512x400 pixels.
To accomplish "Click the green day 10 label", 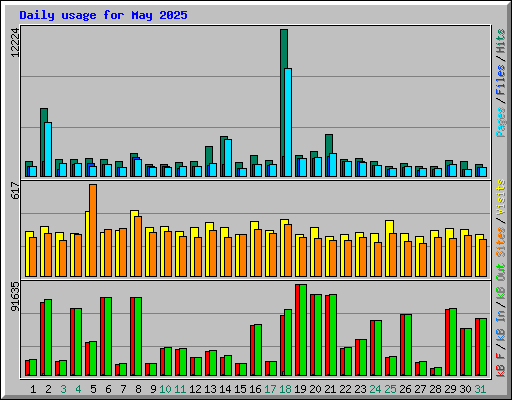I will point(165,389).
